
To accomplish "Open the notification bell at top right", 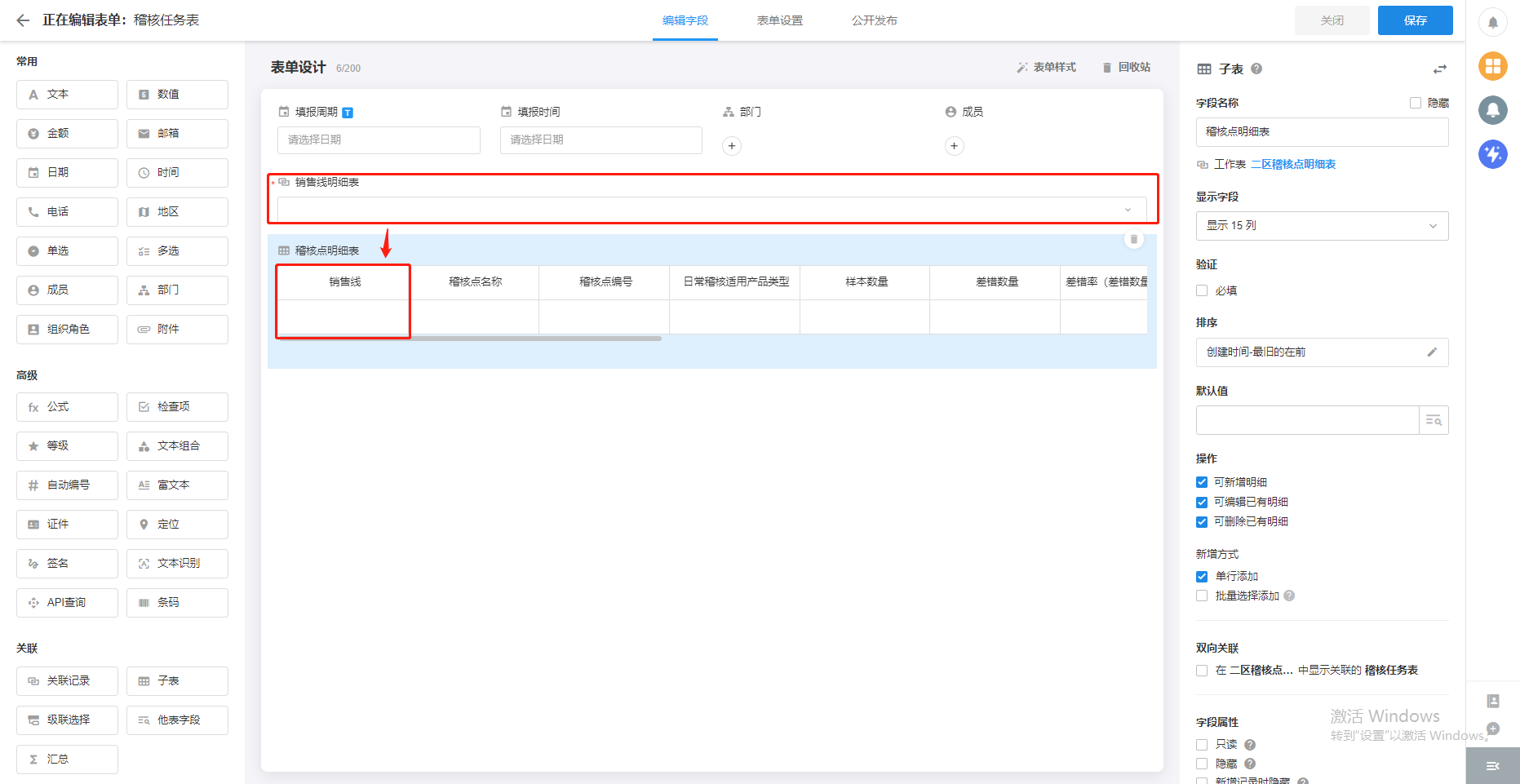I will 1492,22.
